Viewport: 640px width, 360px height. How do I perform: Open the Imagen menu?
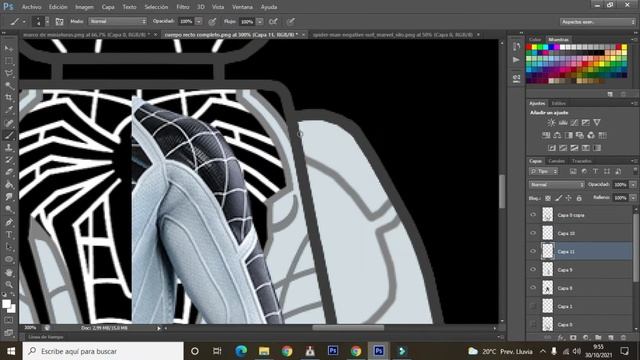click(x=84, y=7)
